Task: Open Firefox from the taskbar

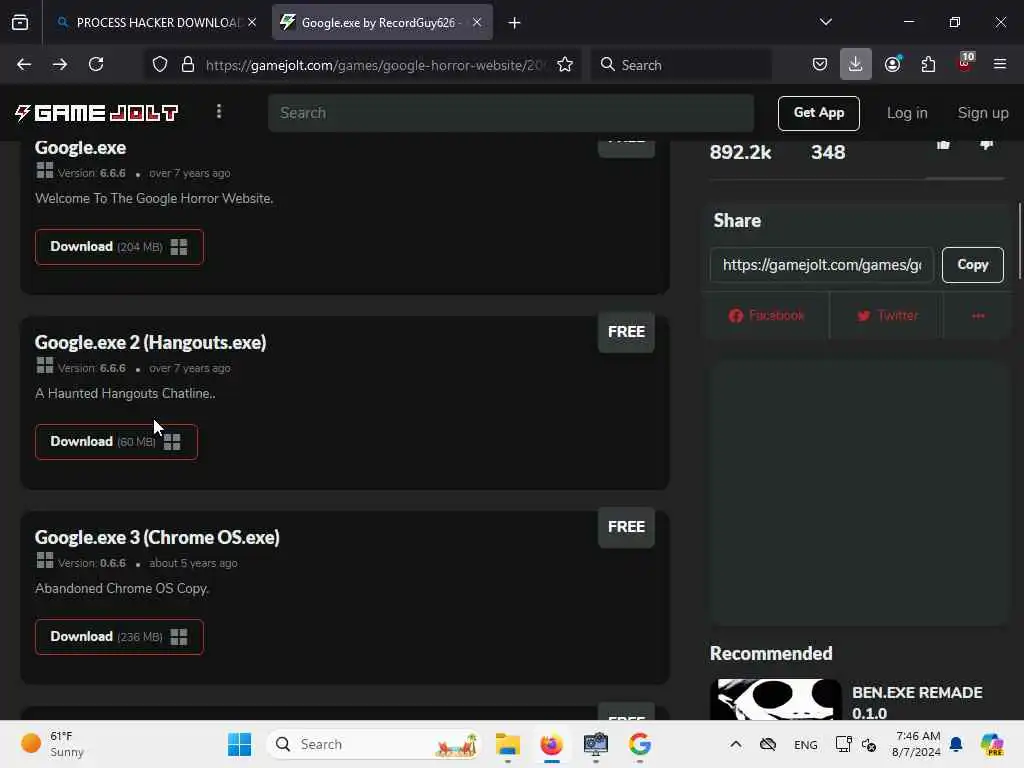Action: point(552,744)
